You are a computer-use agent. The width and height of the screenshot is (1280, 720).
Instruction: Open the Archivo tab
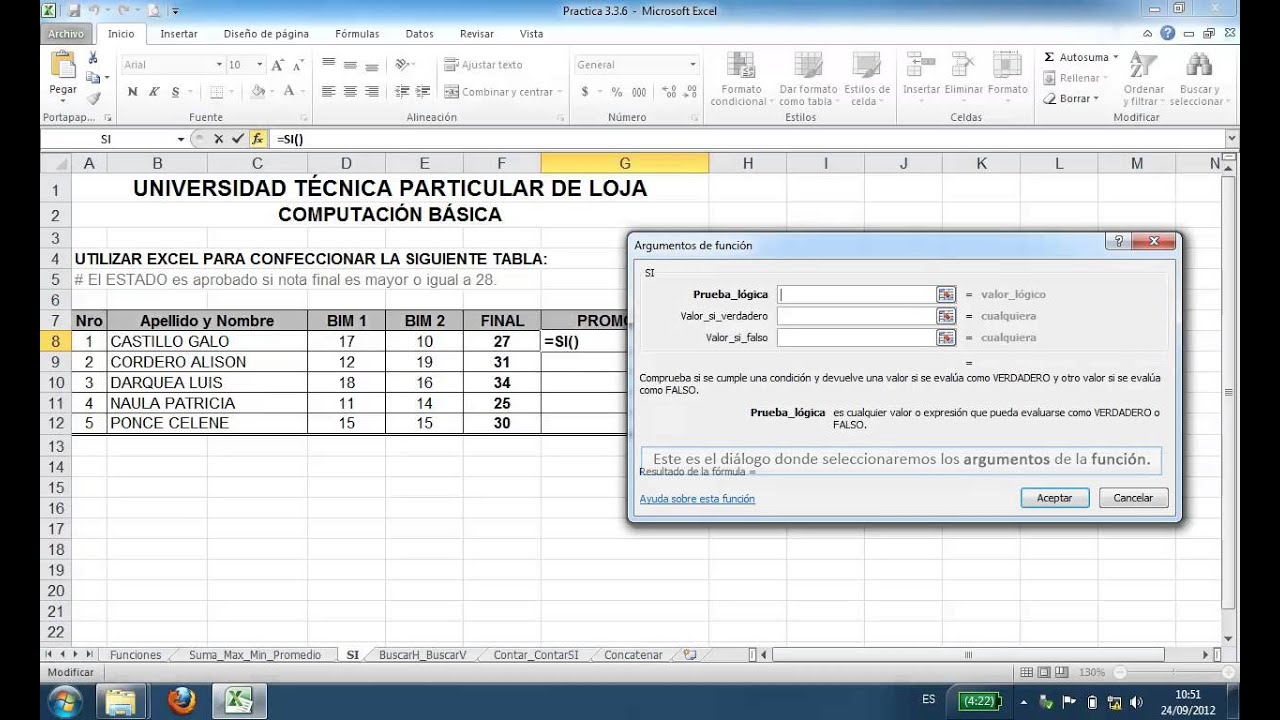[67, 34]
